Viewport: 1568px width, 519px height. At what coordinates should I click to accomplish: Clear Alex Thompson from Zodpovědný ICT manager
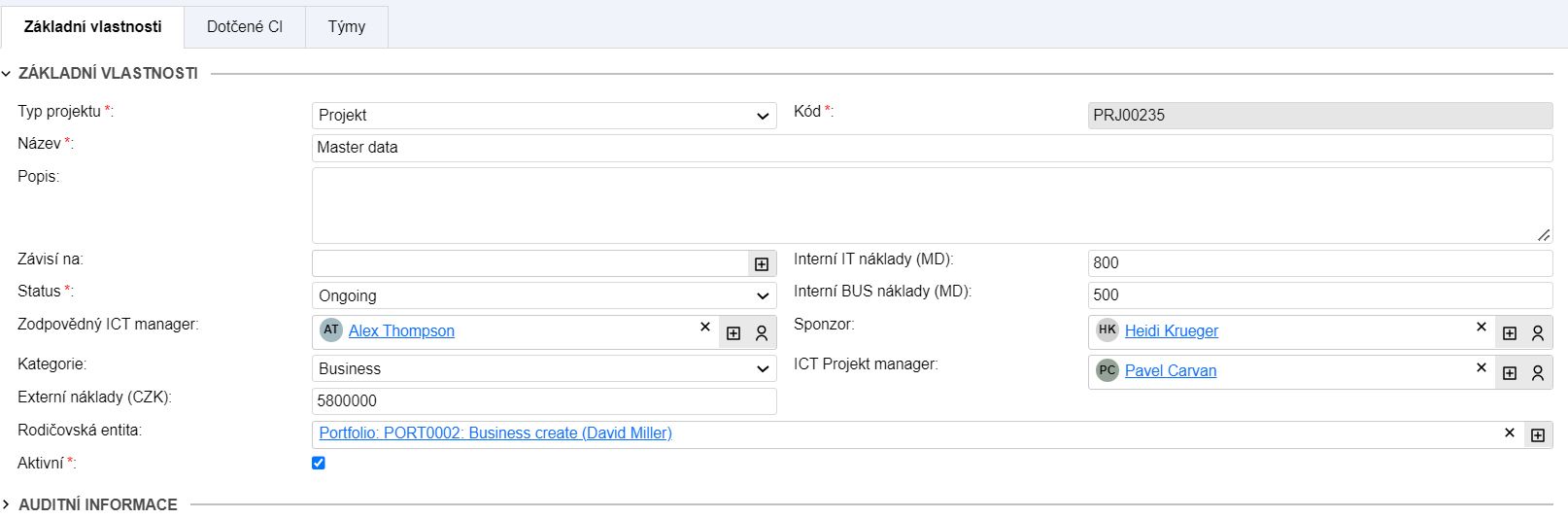point(705,328)
